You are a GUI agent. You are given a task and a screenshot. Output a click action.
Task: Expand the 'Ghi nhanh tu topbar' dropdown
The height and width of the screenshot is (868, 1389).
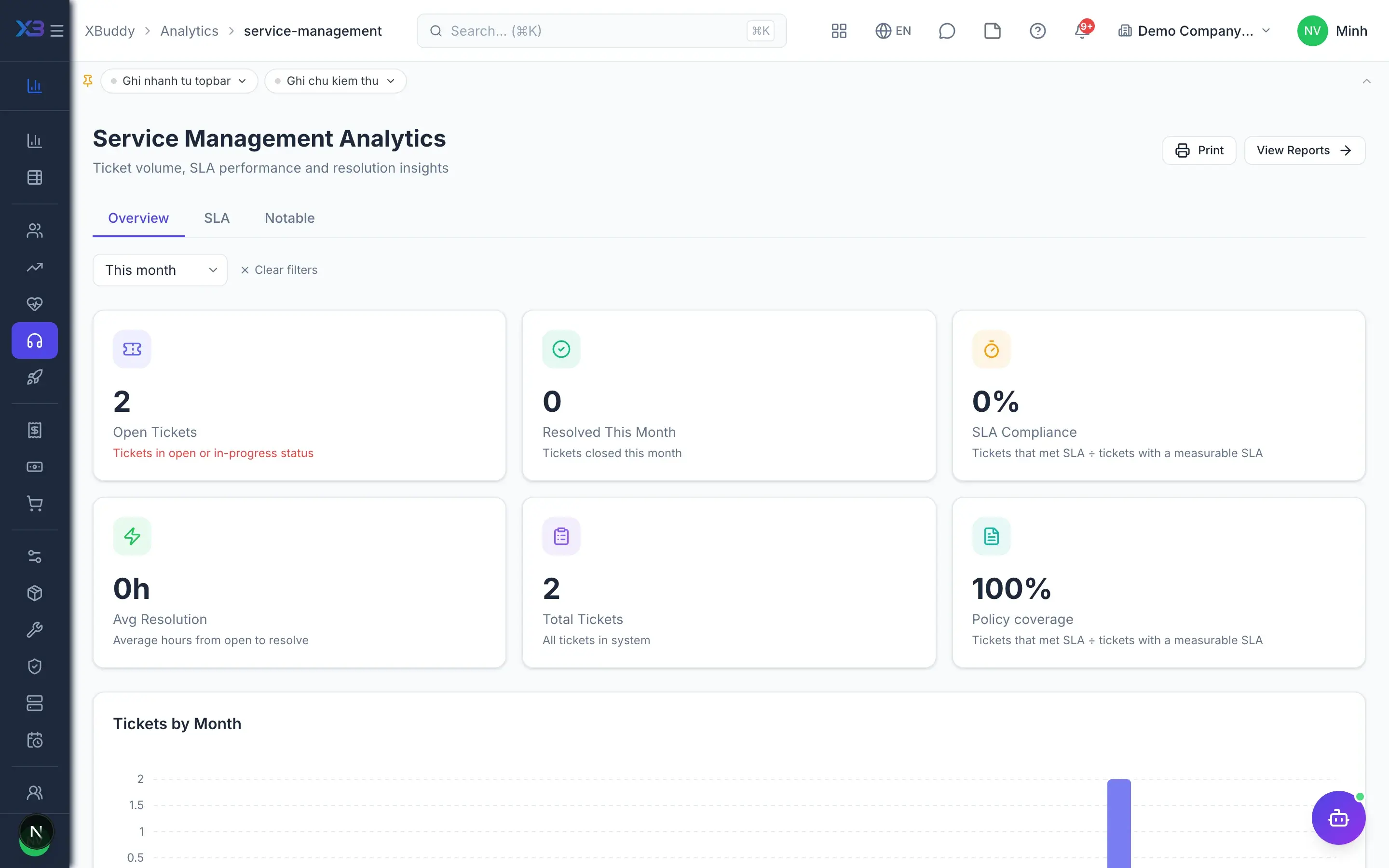point(179,81)
